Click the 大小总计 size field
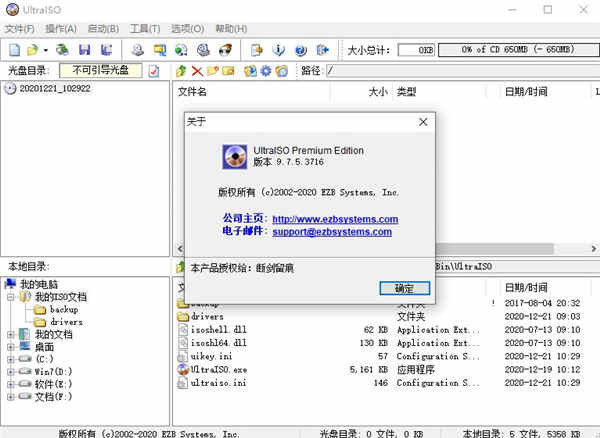Viewport: 600px width, 438px height. (x=416, y=50)
